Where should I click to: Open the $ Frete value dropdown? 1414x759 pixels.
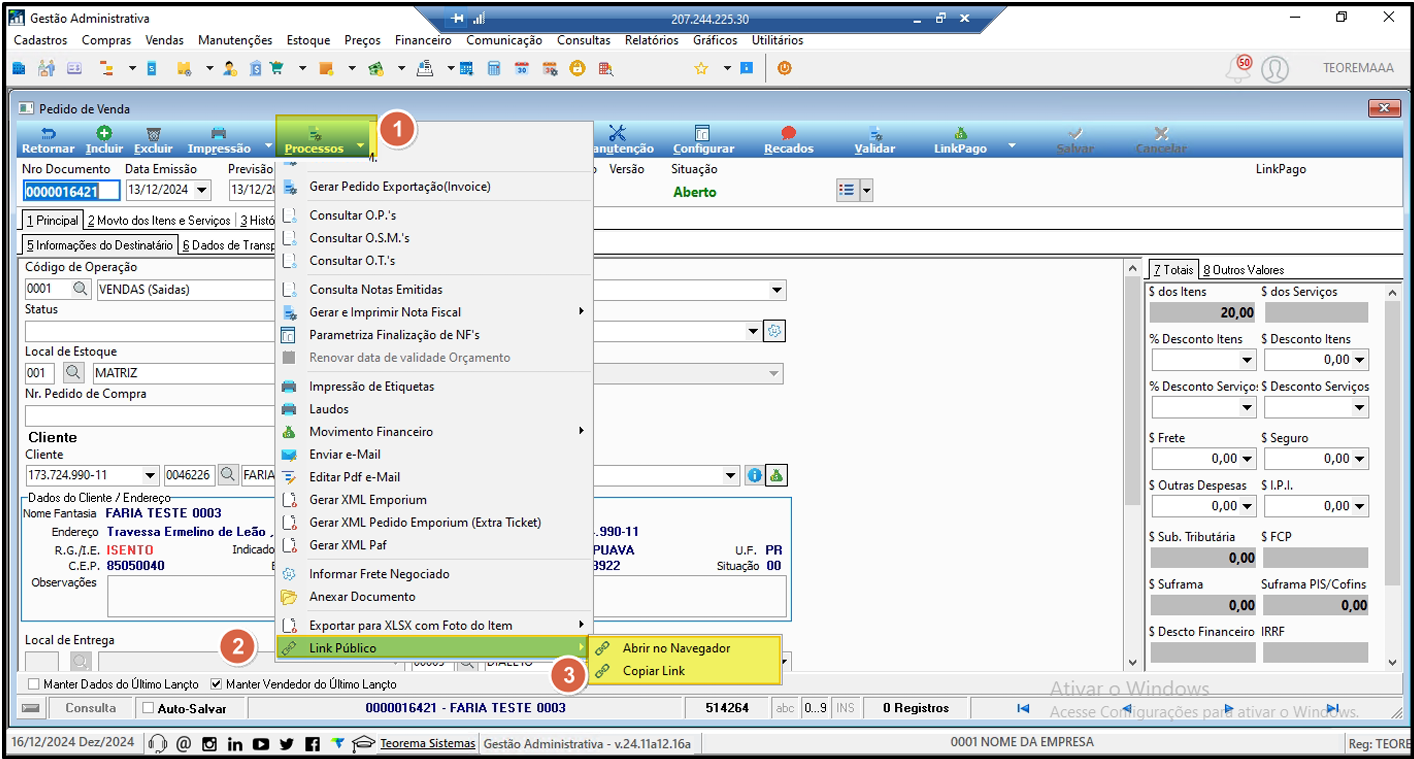tap(1247, 459)
